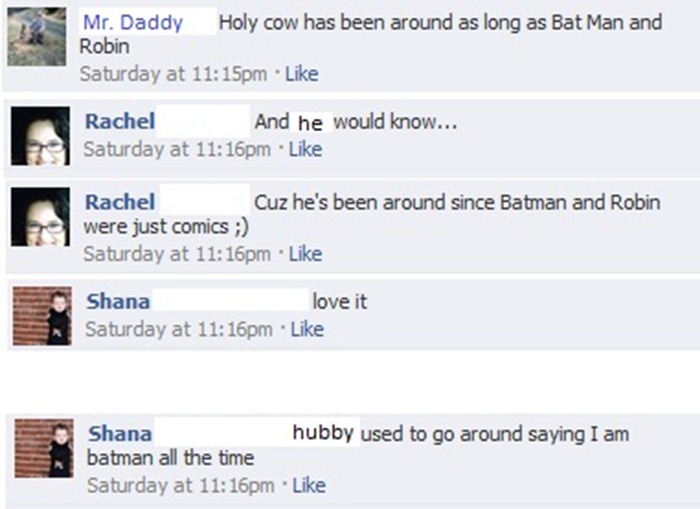Click timestamp under 'And he would know' comment
The width and height of the screenshot is (700, 509).
pyautogui.click(x=177, y=149)
